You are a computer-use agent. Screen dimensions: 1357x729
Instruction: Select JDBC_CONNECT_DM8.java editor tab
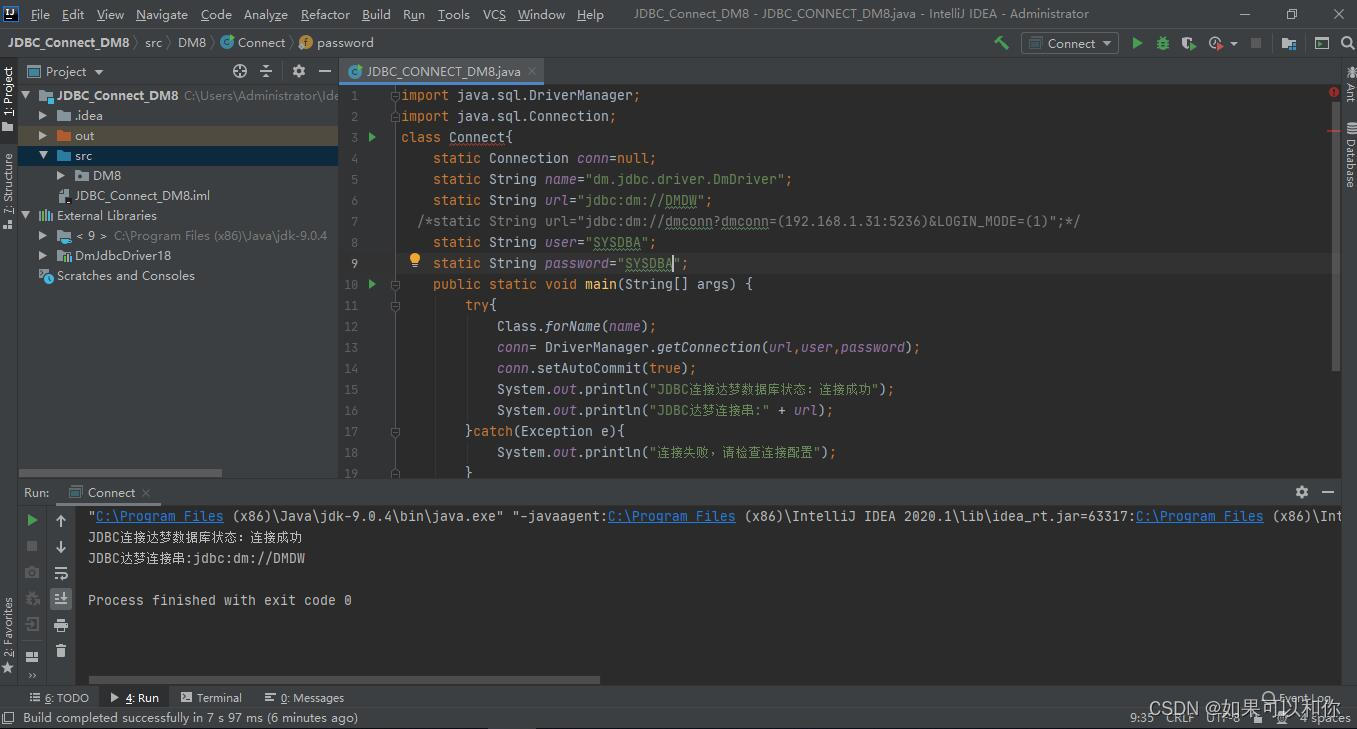coord(443,71)
